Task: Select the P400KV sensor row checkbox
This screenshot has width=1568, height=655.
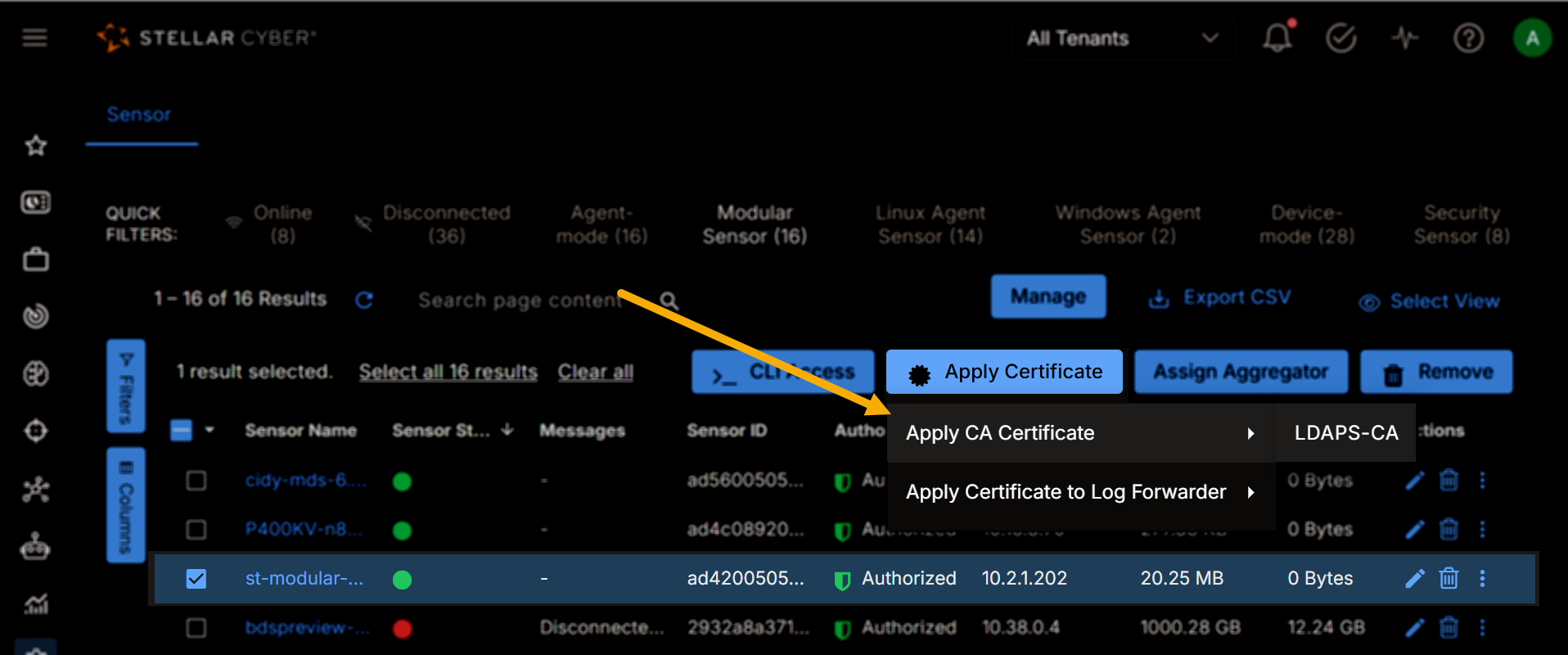Action: click(196, 530)
